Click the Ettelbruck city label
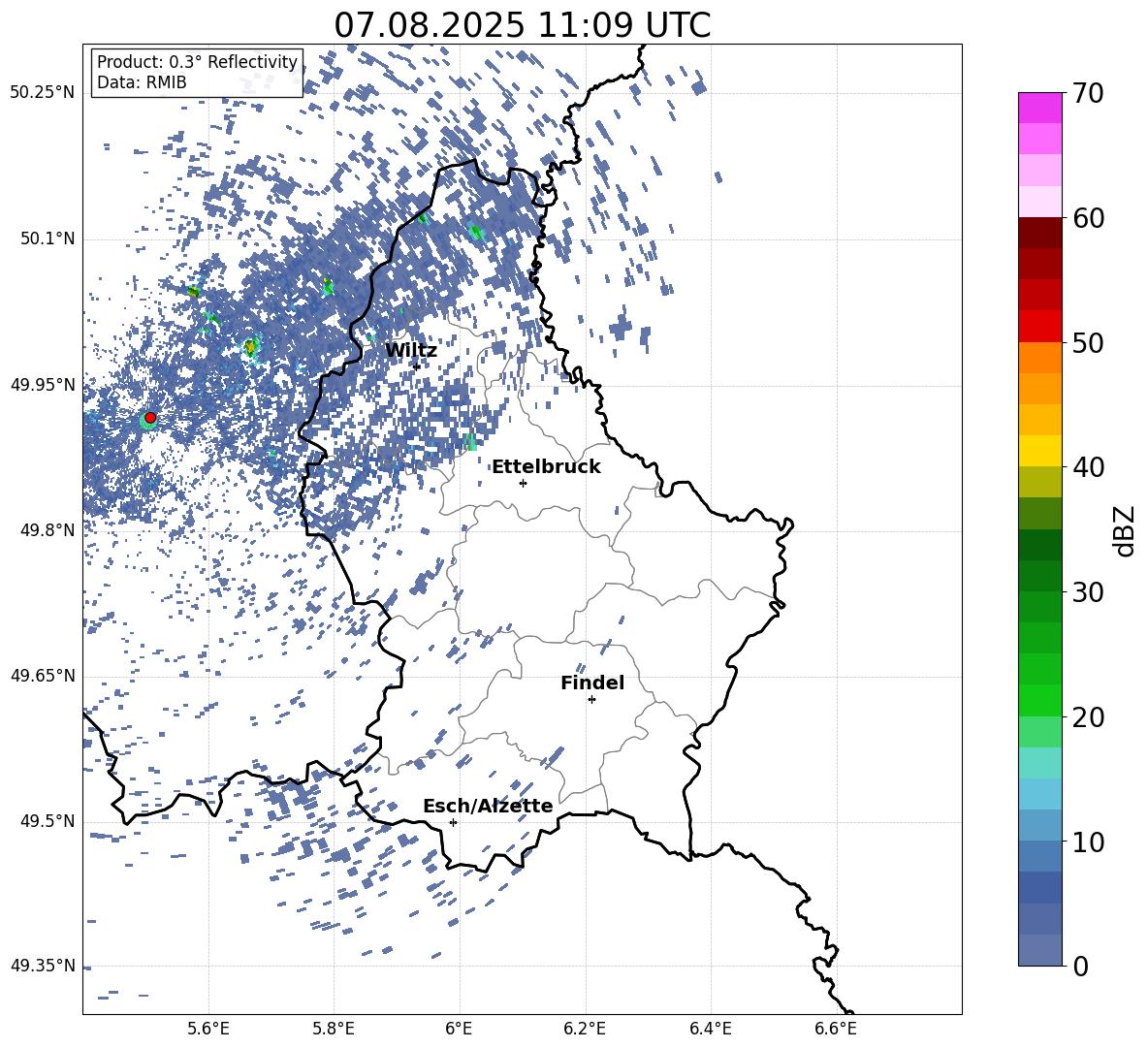1148x1048 pixels. pyautogui.click(x=546, y=467)
